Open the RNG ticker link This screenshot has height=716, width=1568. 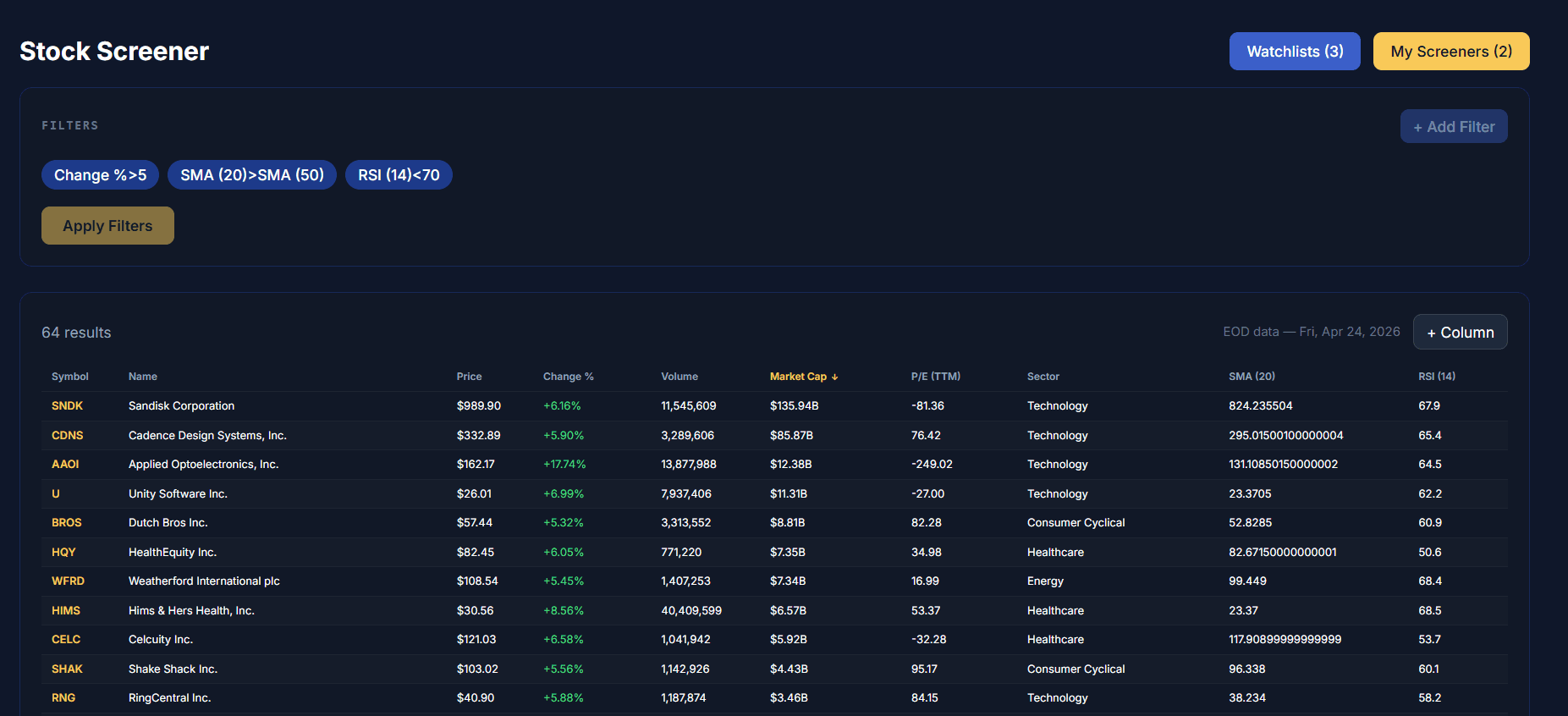point(63,698)
